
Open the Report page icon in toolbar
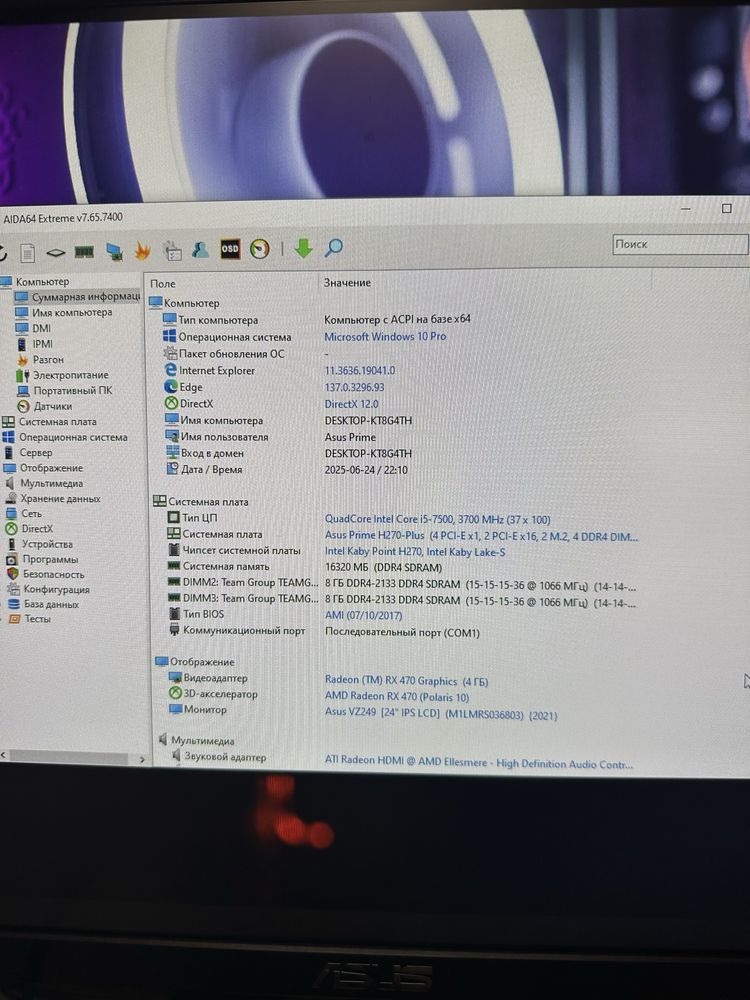coord(27,253)
